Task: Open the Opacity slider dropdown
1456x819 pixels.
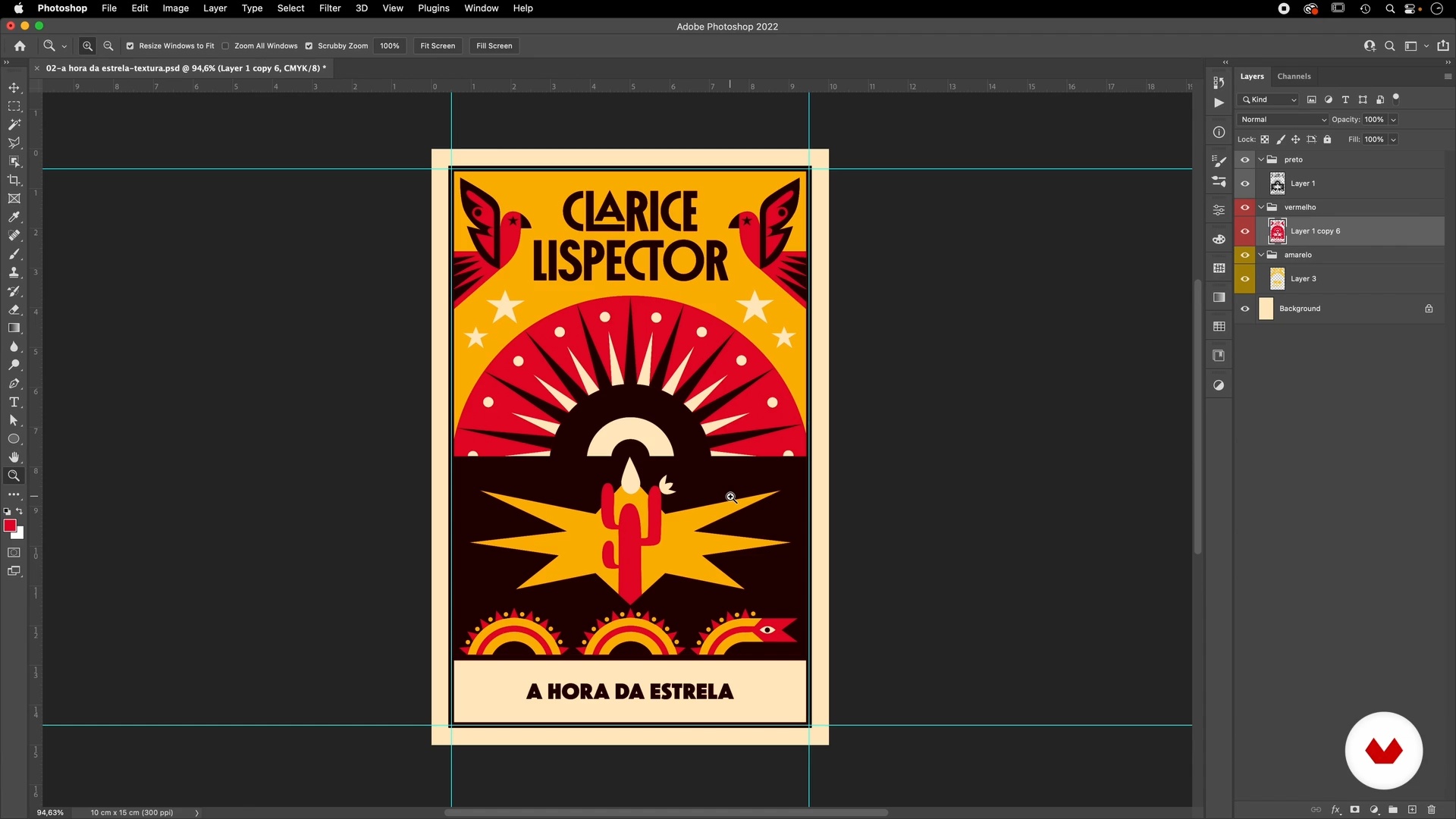Action: pos(1393,120)
